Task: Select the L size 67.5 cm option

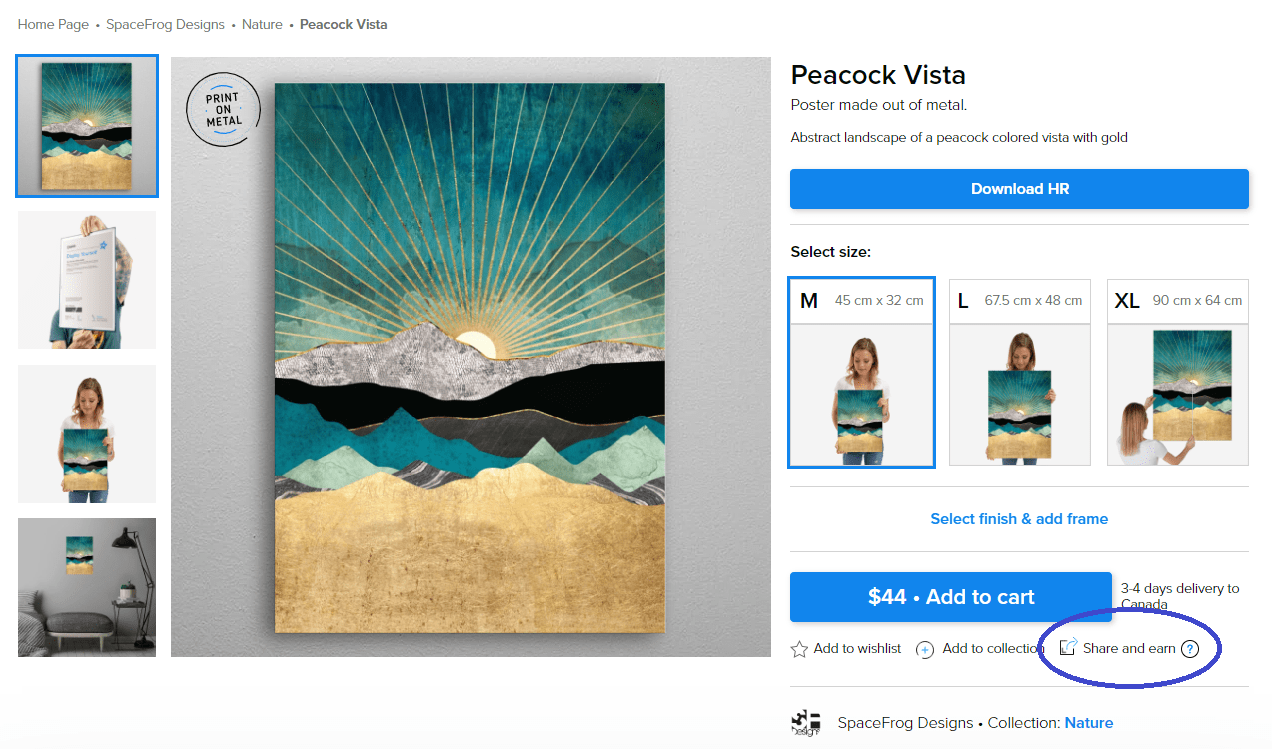Action: (1019, 372)
